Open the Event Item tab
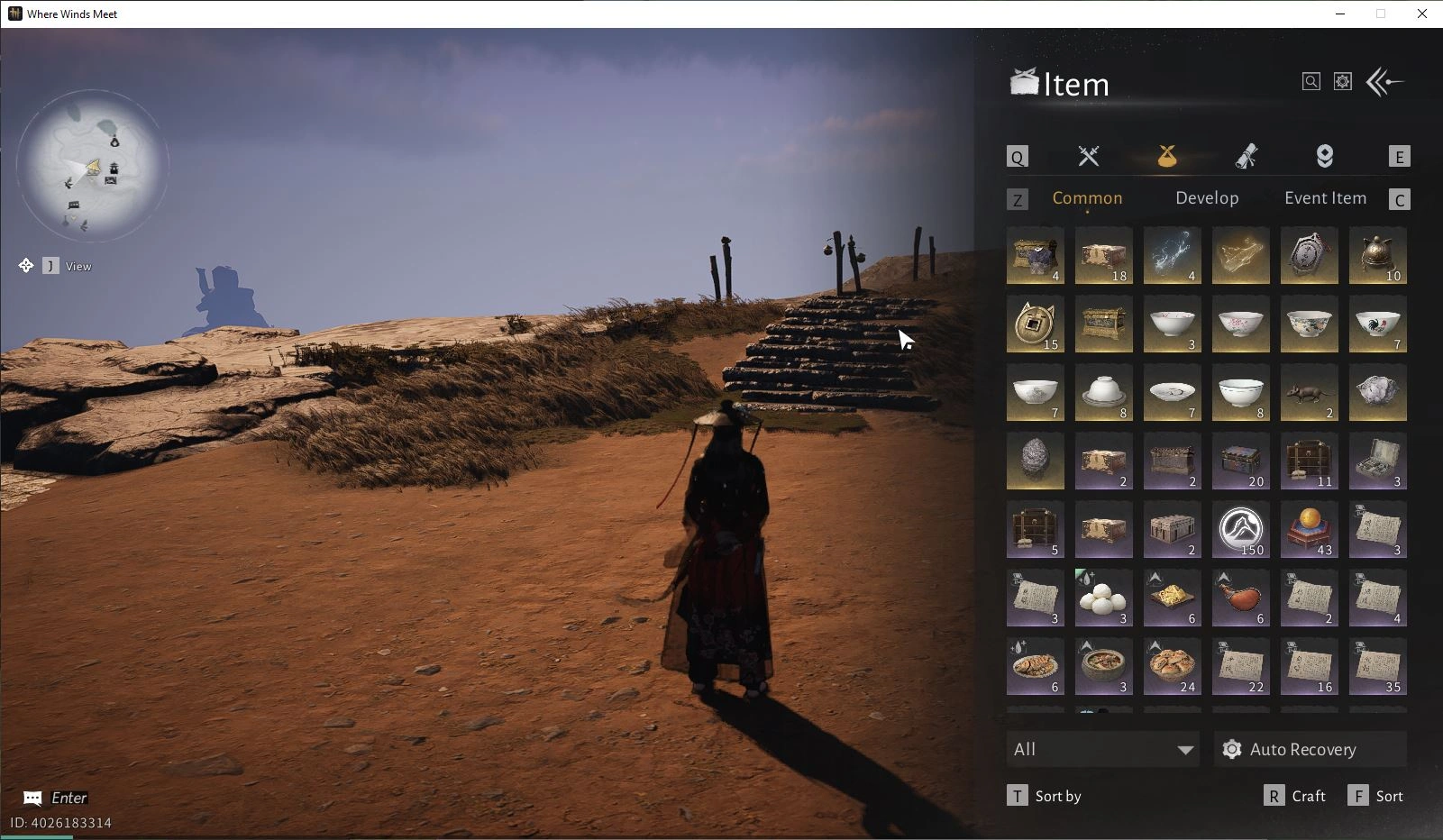The height and width of the screenshot is (840, 1443). point(1324,198)
